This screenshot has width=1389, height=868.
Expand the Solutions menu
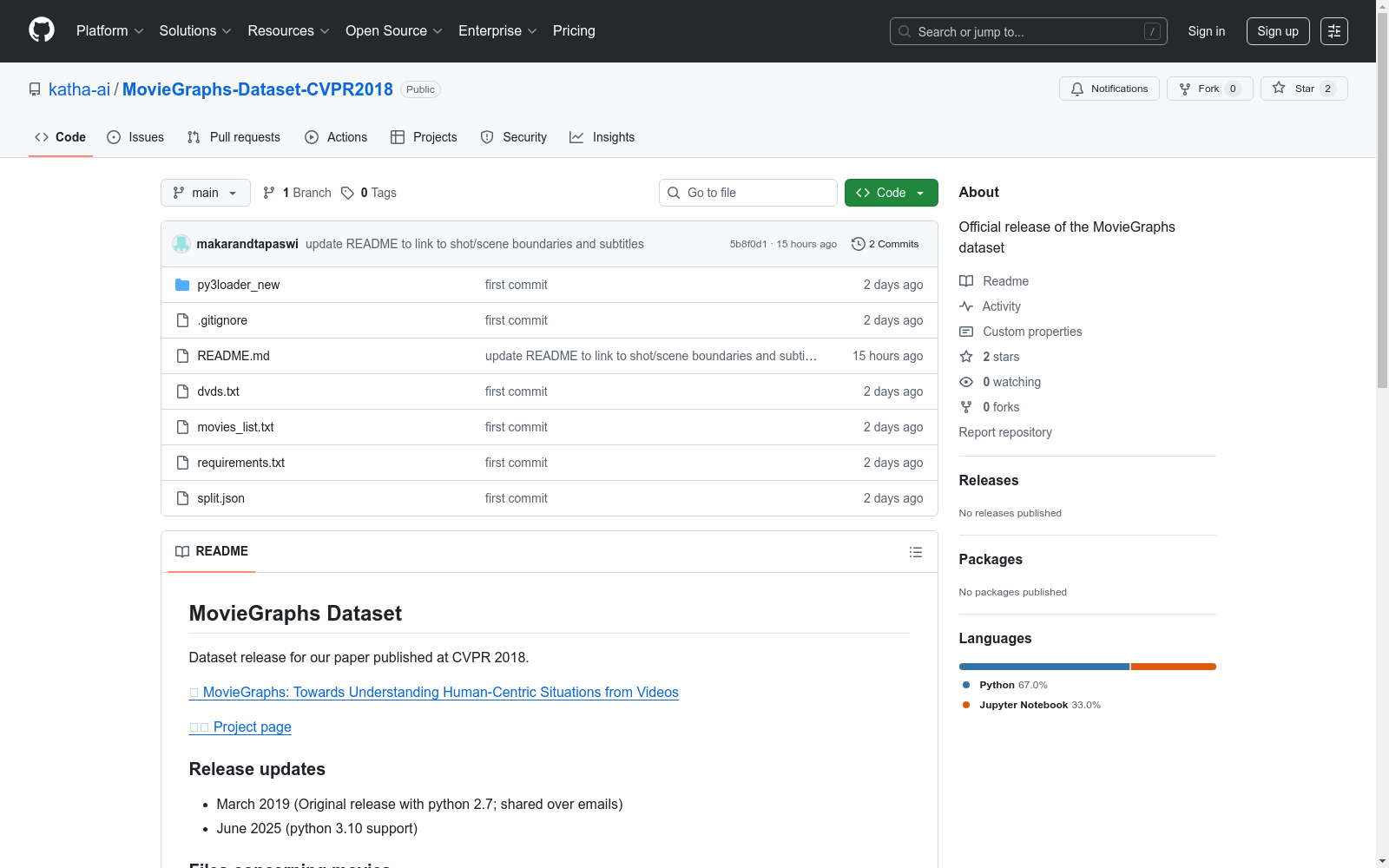[195, 31]
